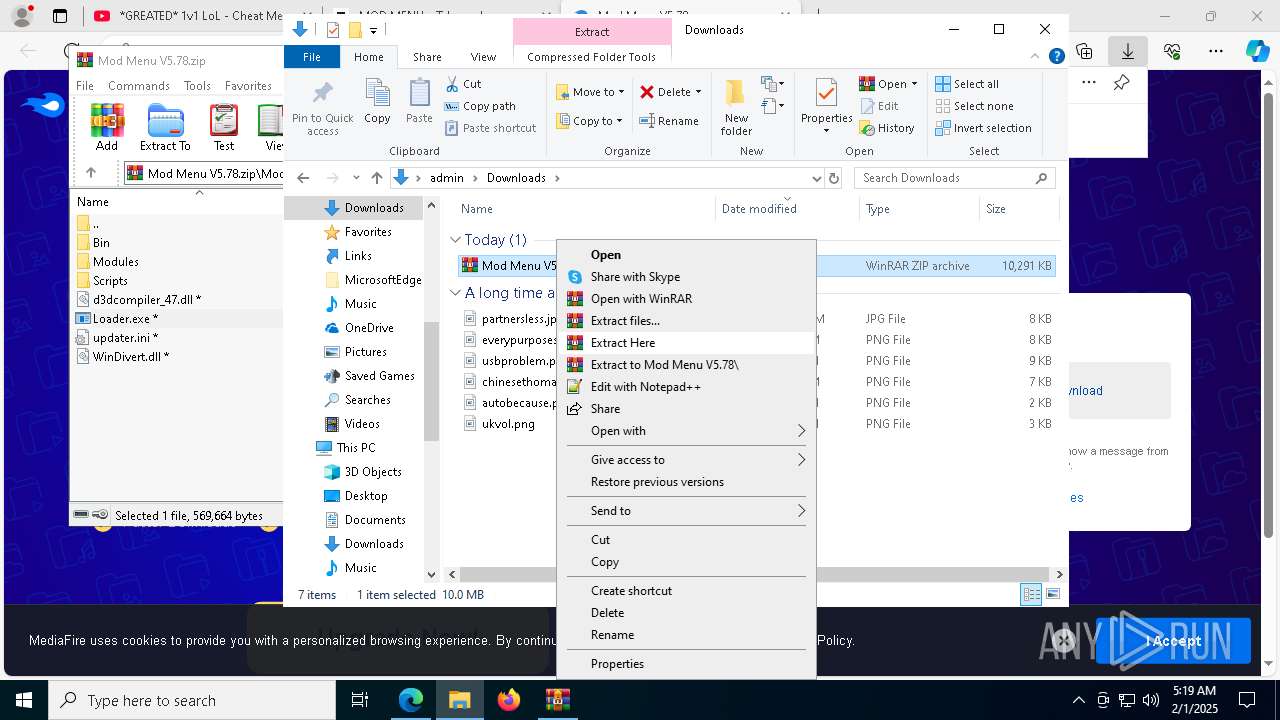Collapse the Today group
This screenshot has width=1280, height=720.
point(456,240)
